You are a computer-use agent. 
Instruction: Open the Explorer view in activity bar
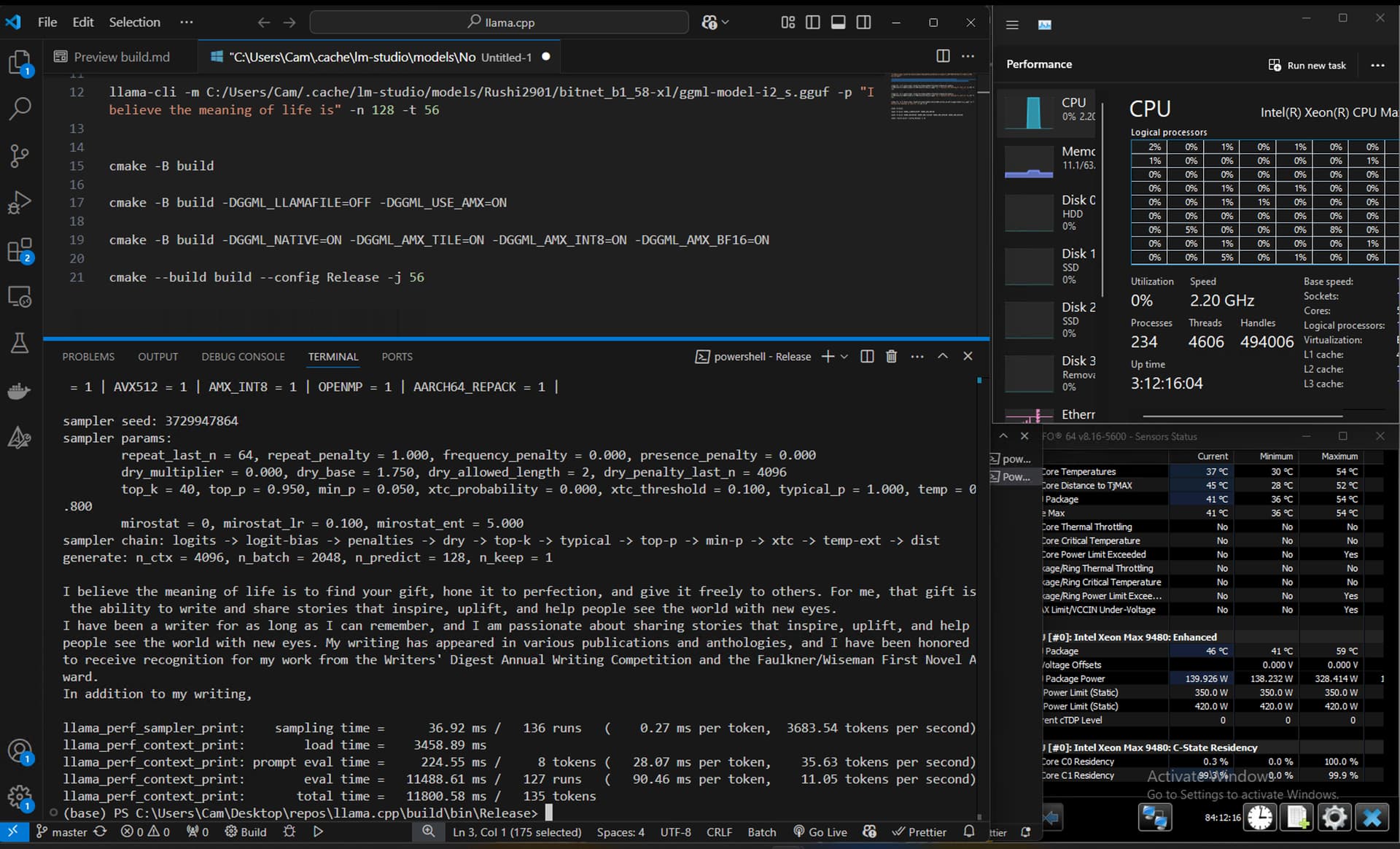(x=20, y=63)
